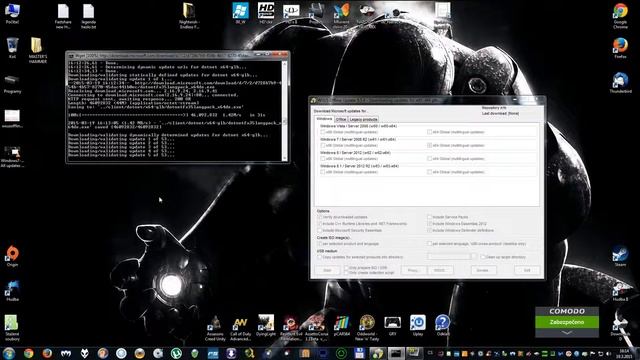
Task: Click the USB target directory field
Action: [x=449, y=257]
